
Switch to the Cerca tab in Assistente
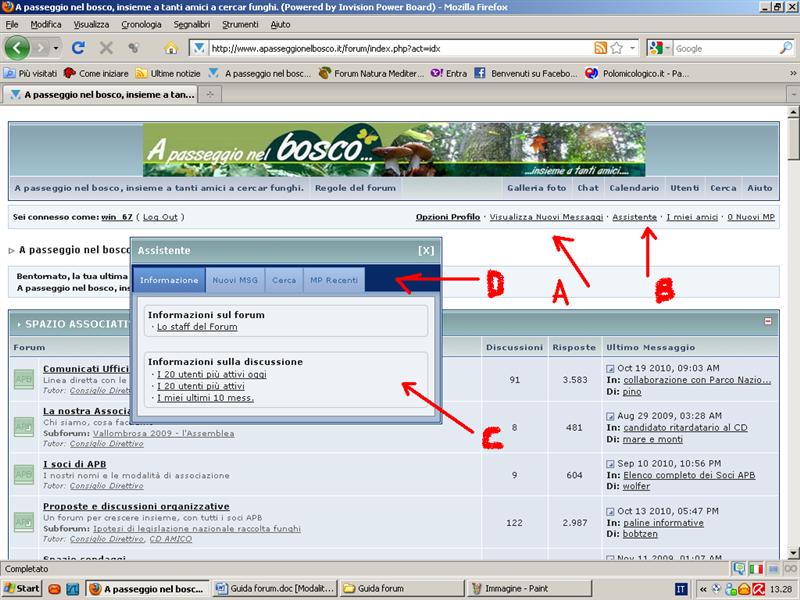click(x=284, y=280)
